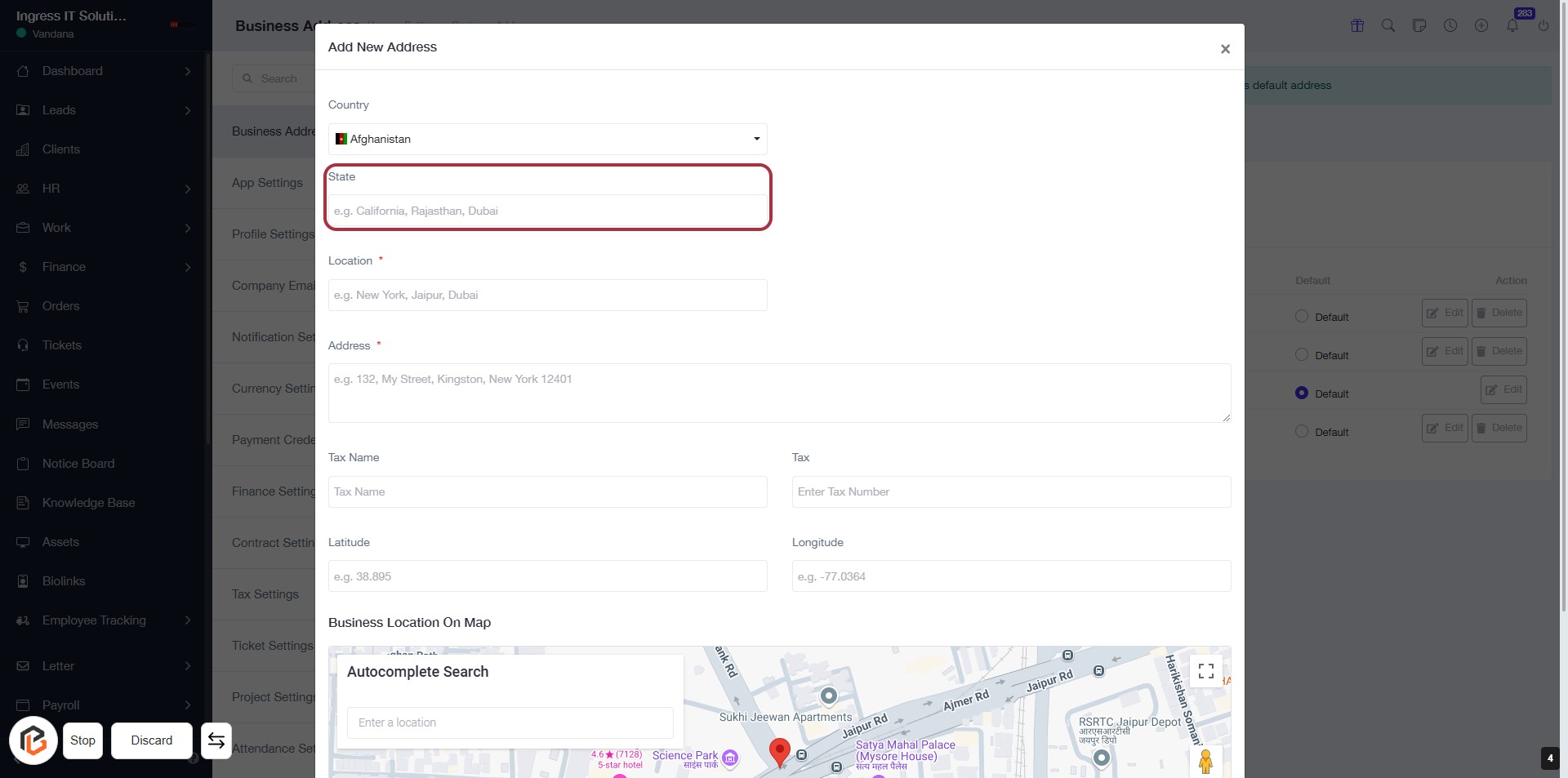
Task: Click the Stop button
Action: (x=82, y=740)
